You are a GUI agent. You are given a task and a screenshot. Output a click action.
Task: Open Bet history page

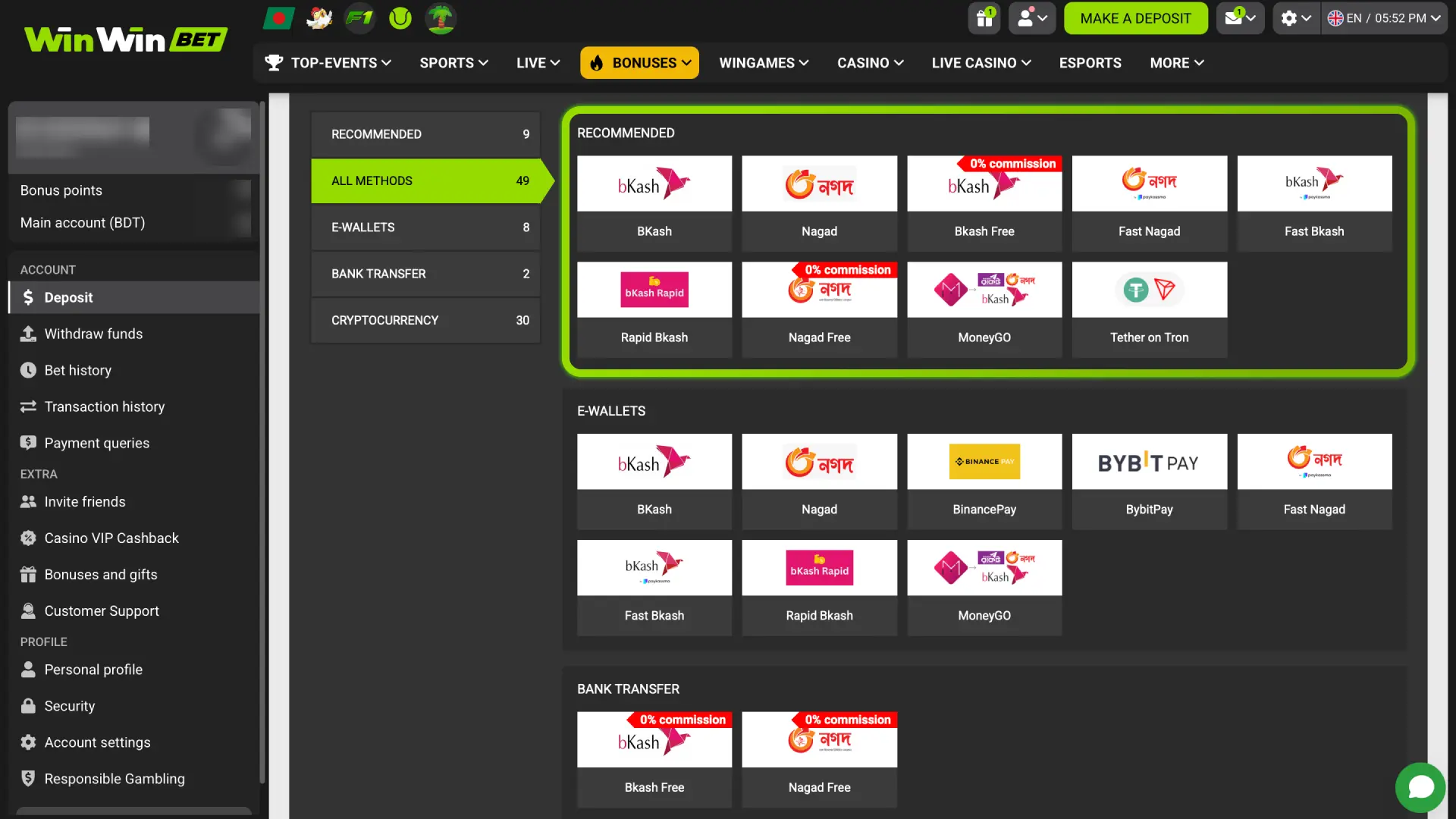133,370
